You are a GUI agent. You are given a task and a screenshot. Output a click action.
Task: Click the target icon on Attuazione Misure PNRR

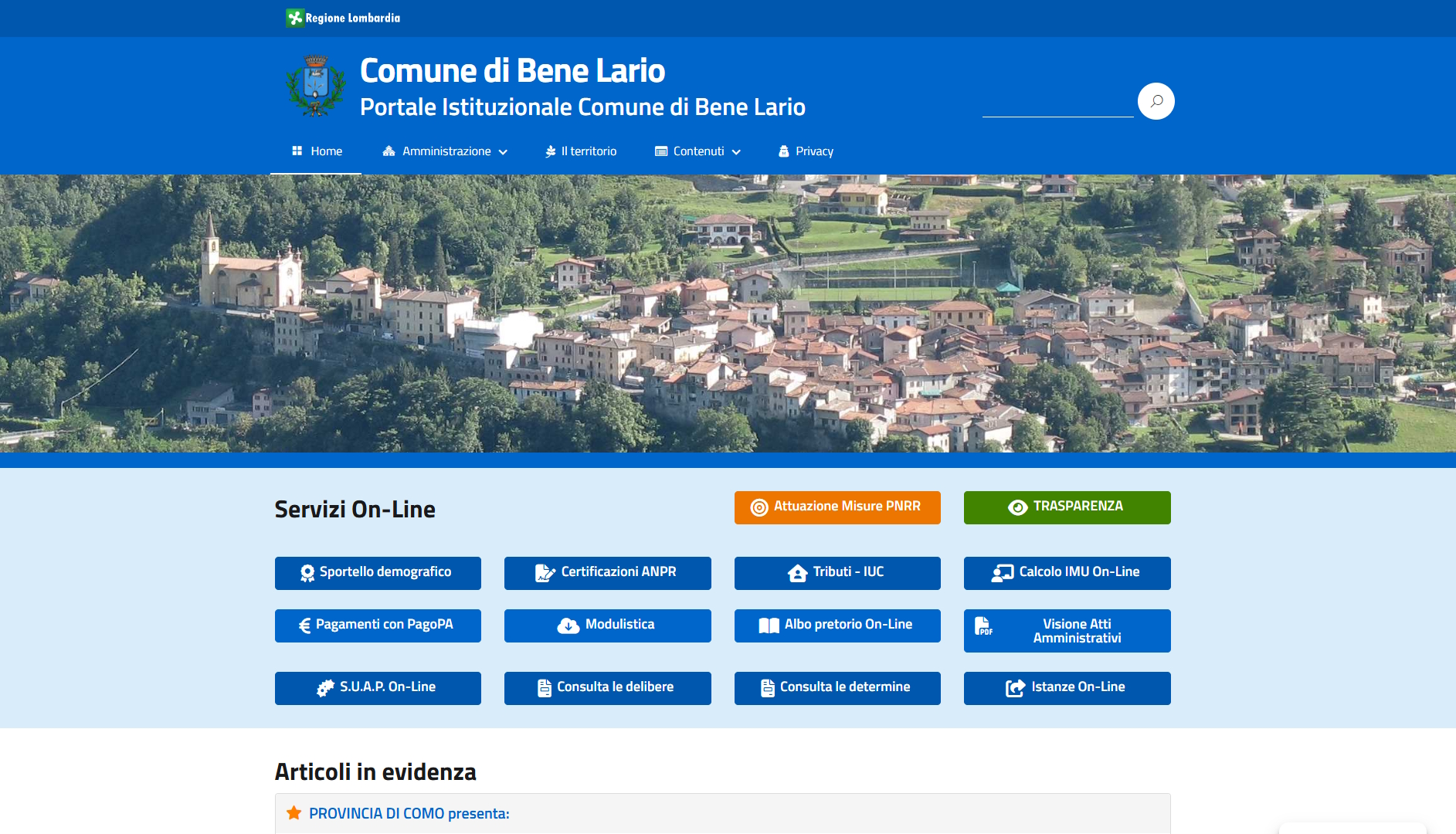(759, 507)
